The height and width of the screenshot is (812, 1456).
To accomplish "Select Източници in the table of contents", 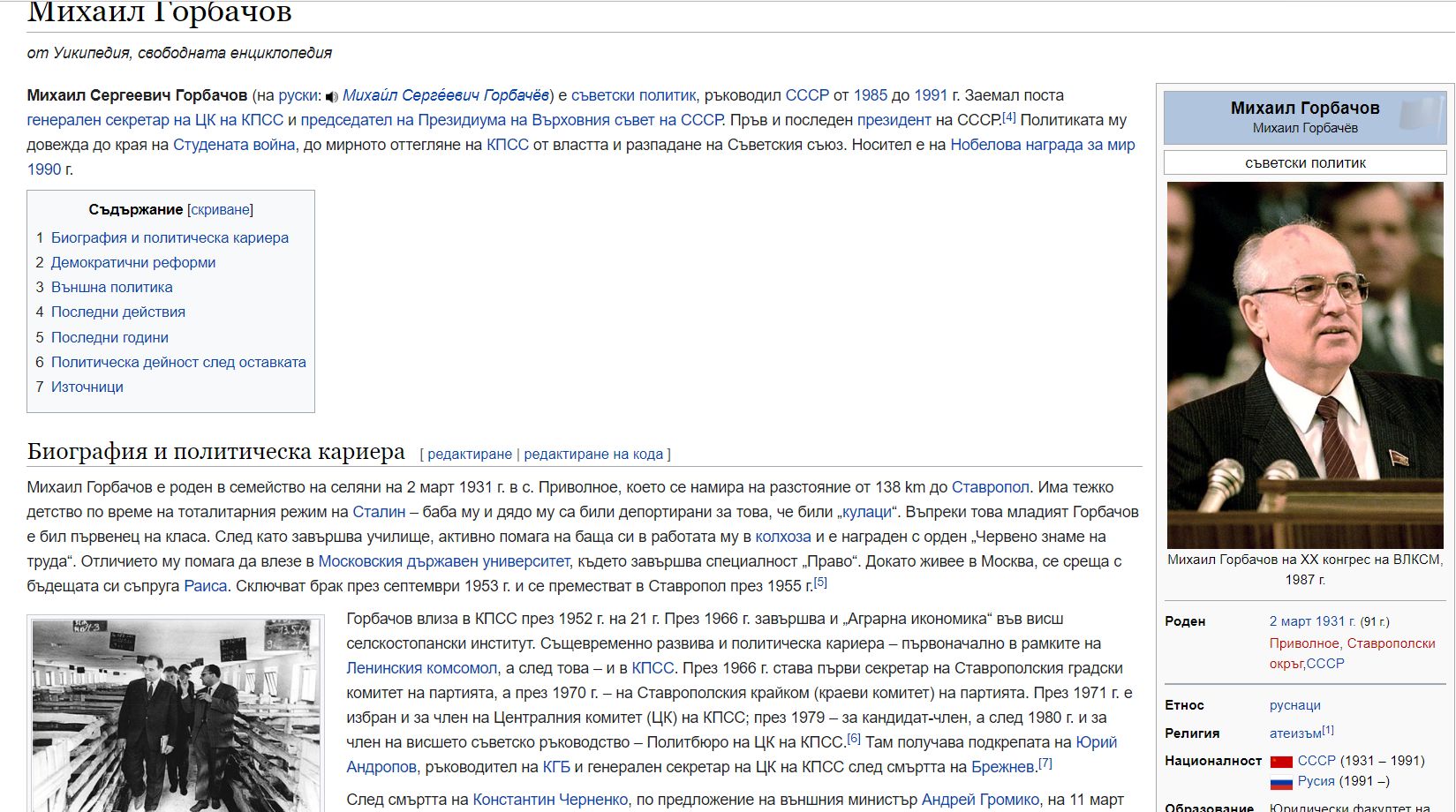I will pos(87,387).
